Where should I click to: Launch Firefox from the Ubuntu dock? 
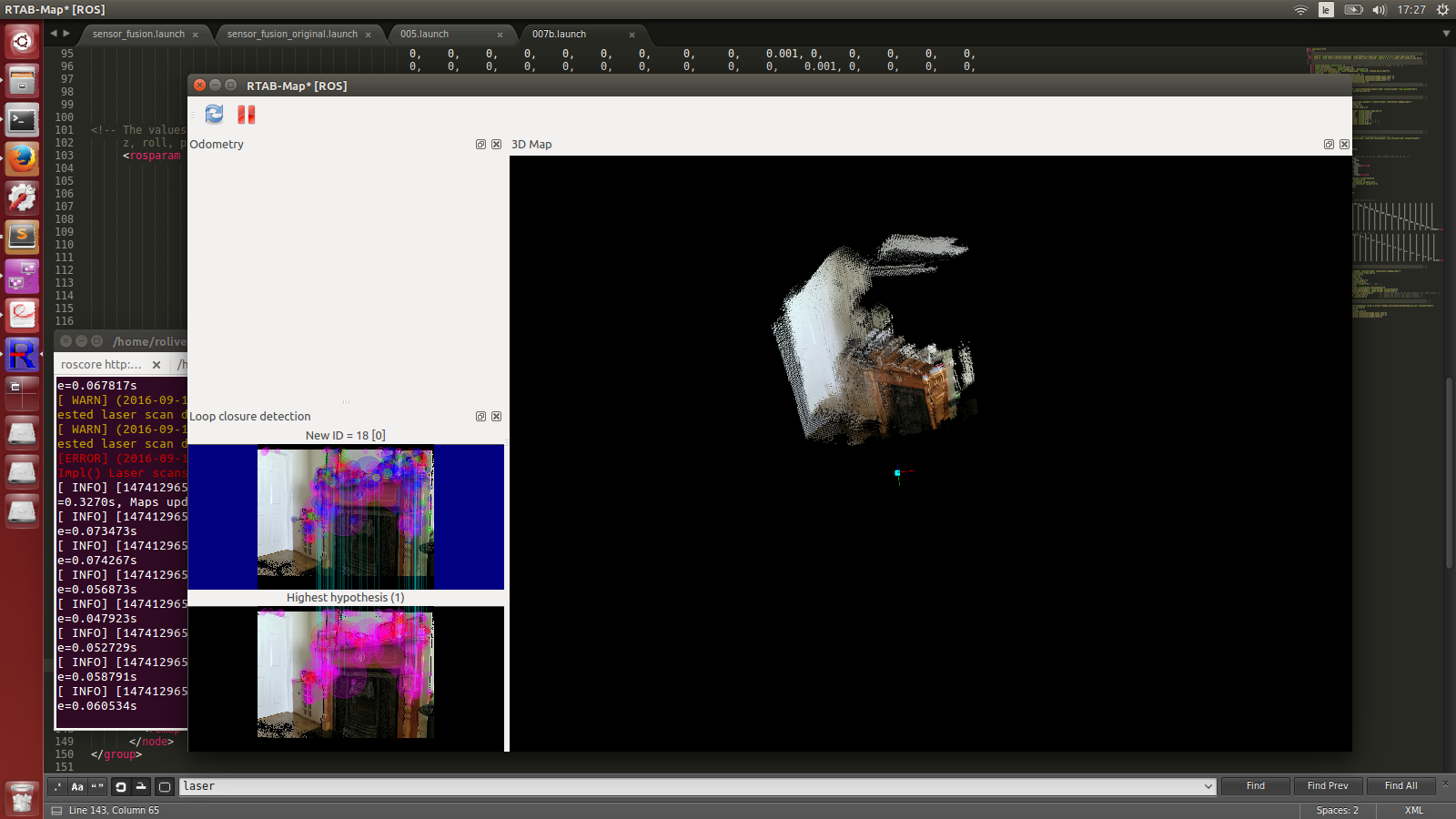point(22,158)
